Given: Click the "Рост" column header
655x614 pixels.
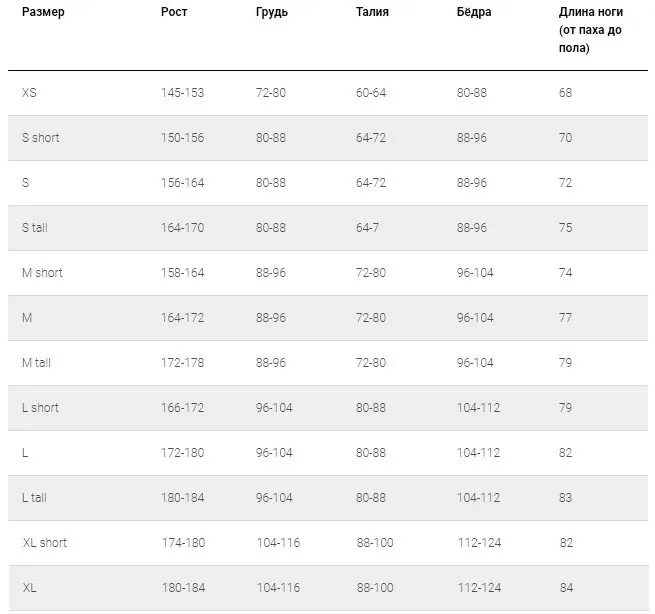Looking at the screenshot, I should pos(174,13).
